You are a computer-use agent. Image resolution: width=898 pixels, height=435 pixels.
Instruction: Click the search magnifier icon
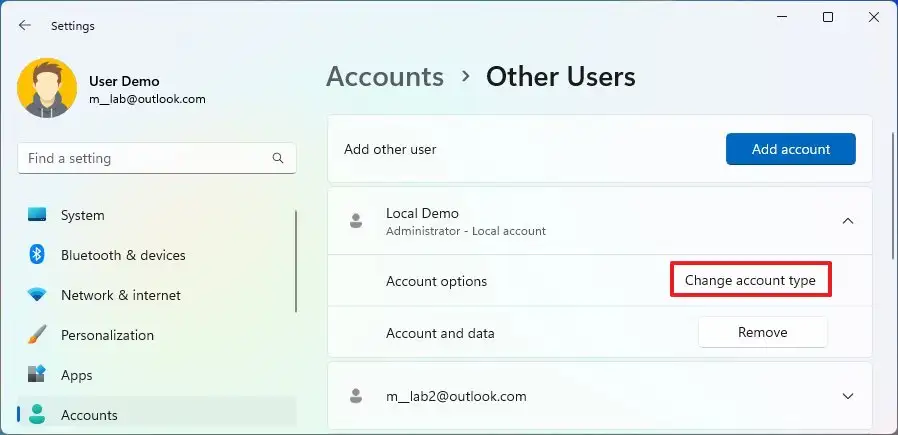278,158
